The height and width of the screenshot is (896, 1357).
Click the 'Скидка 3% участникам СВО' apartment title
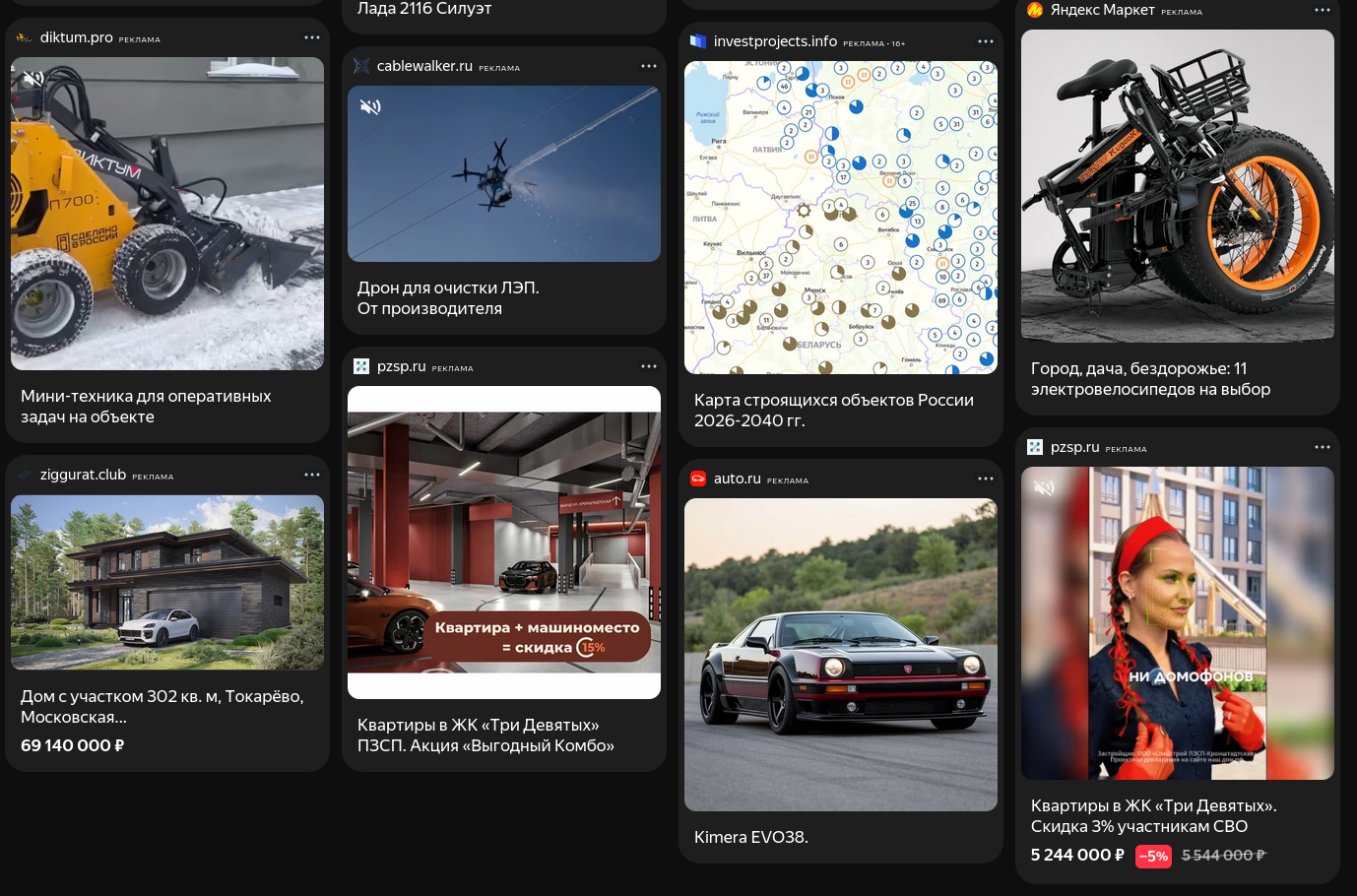(1154, 816)
